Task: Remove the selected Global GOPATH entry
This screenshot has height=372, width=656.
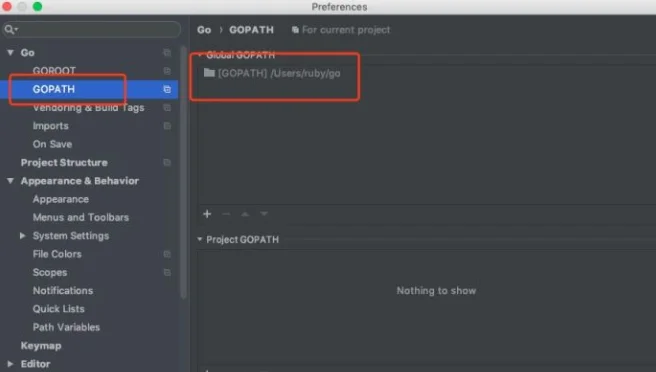Action: click(x=226, y=214)
